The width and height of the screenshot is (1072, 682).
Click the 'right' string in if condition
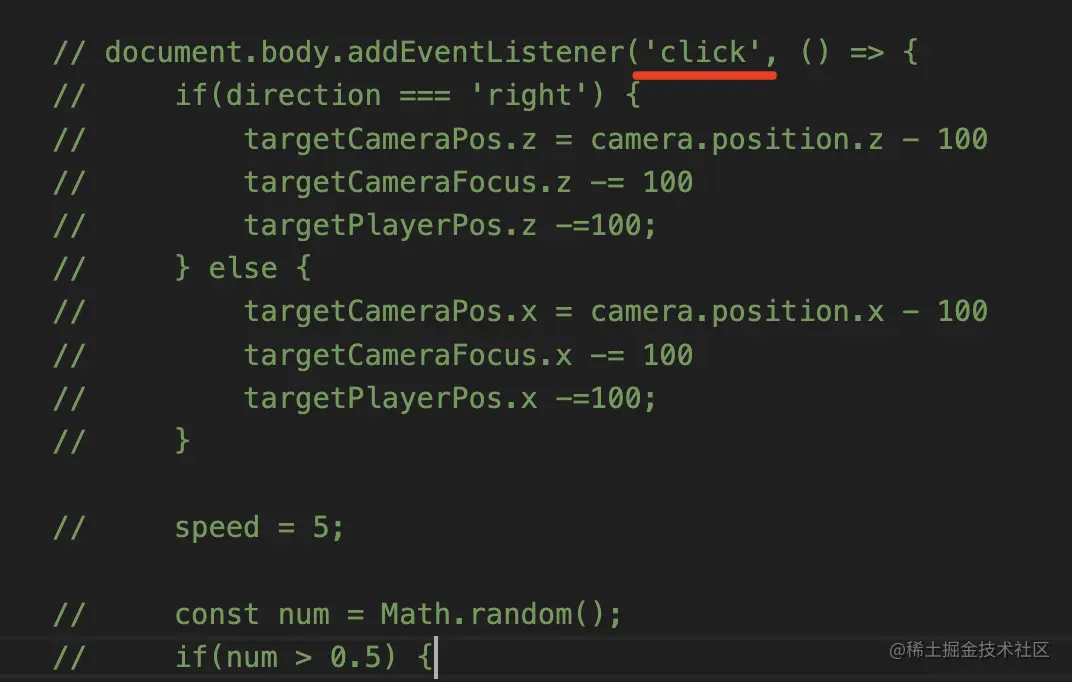pyautogui.click(x=530, y=96)
